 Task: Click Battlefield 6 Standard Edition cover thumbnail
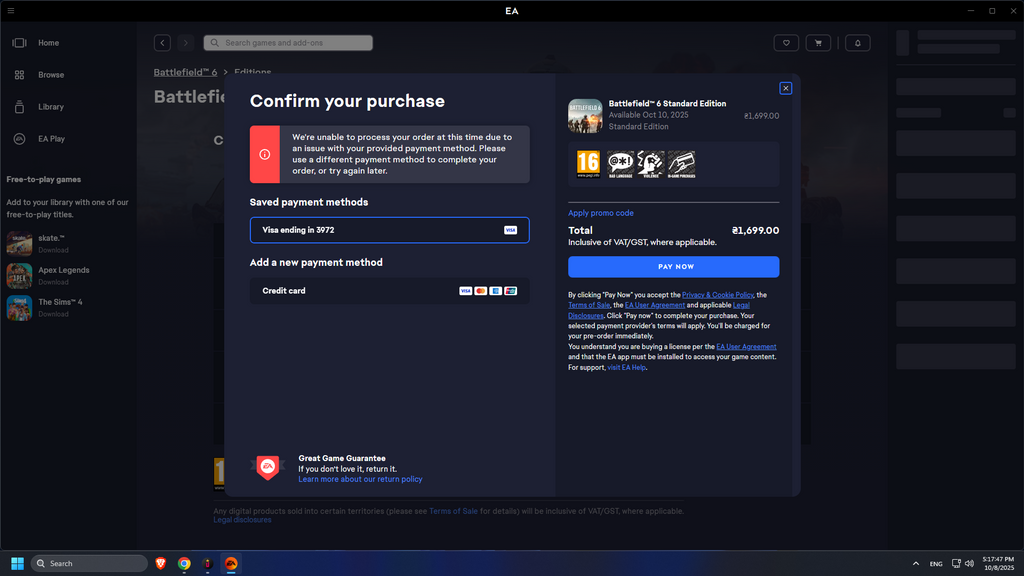tap(585, 116)
